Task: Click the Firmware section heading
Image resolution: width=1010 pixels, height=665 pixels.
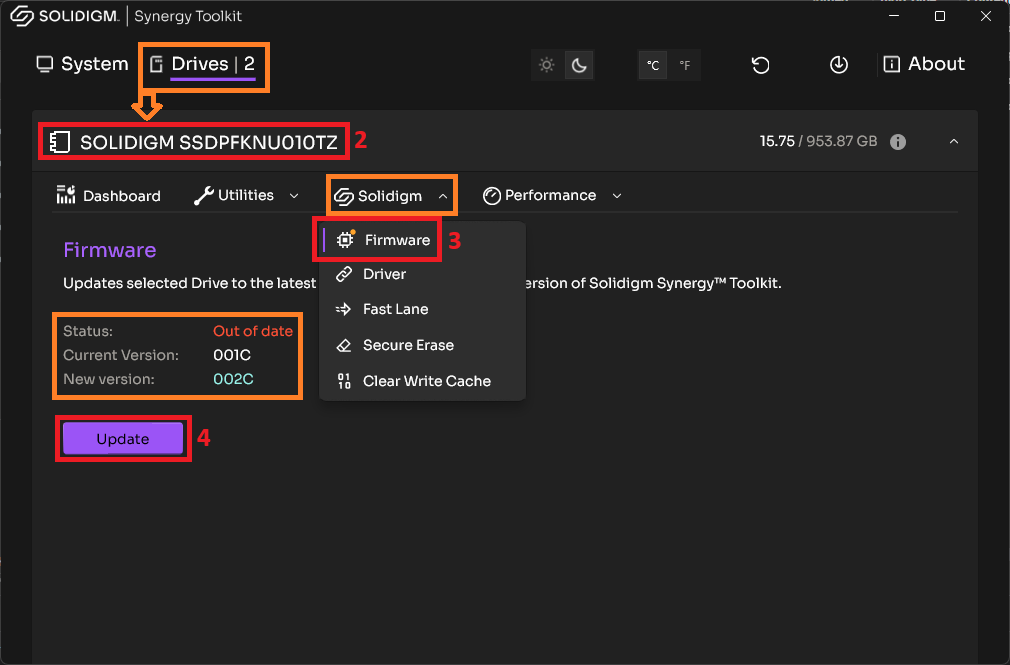Action: (110, 250)
